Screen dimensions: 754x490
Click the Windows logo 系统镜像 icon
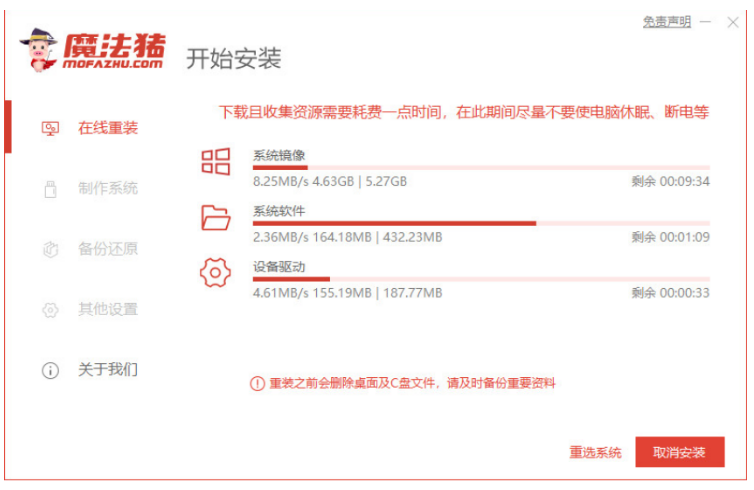tap(216, 161)
